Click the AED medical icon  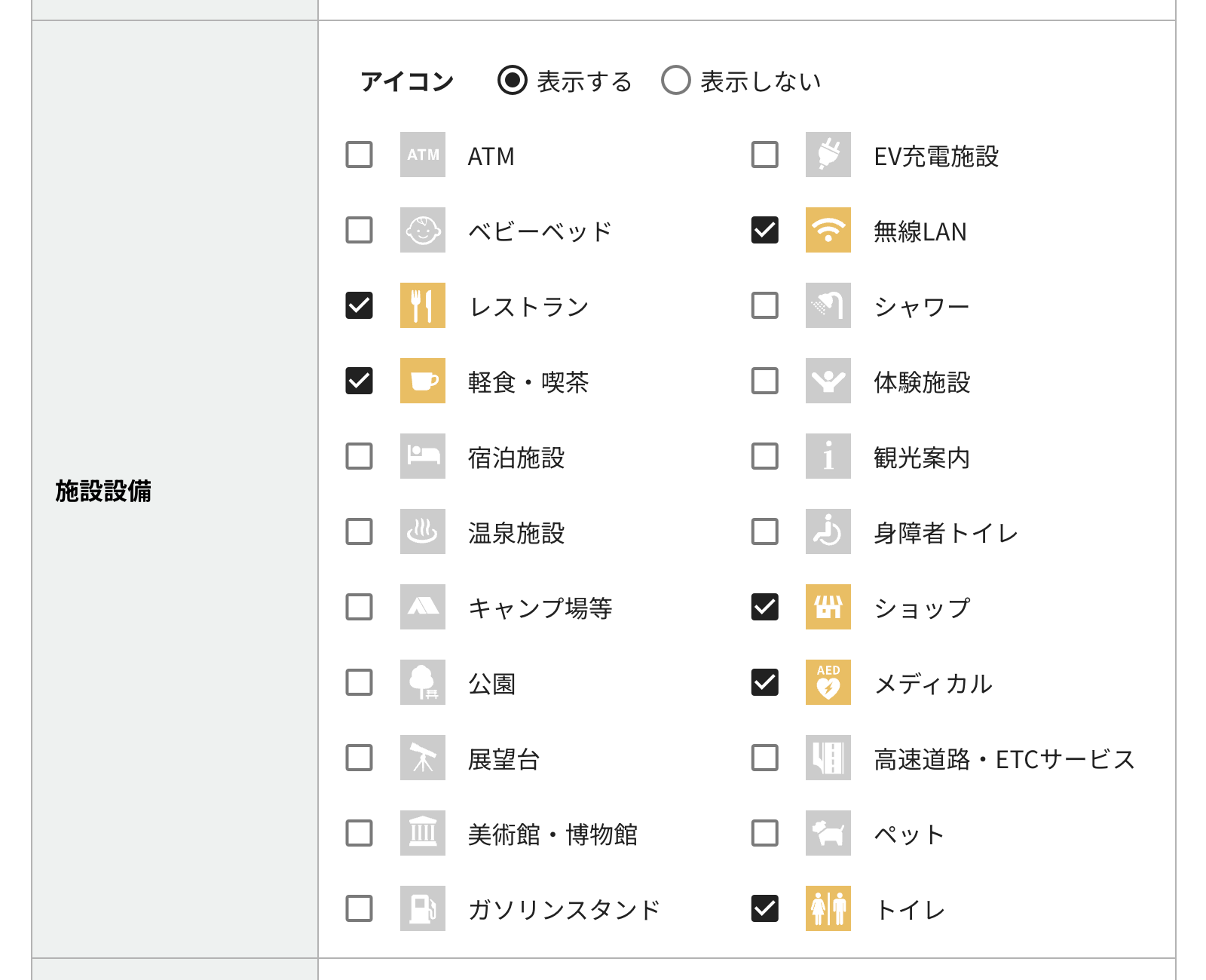click(828, 682)
